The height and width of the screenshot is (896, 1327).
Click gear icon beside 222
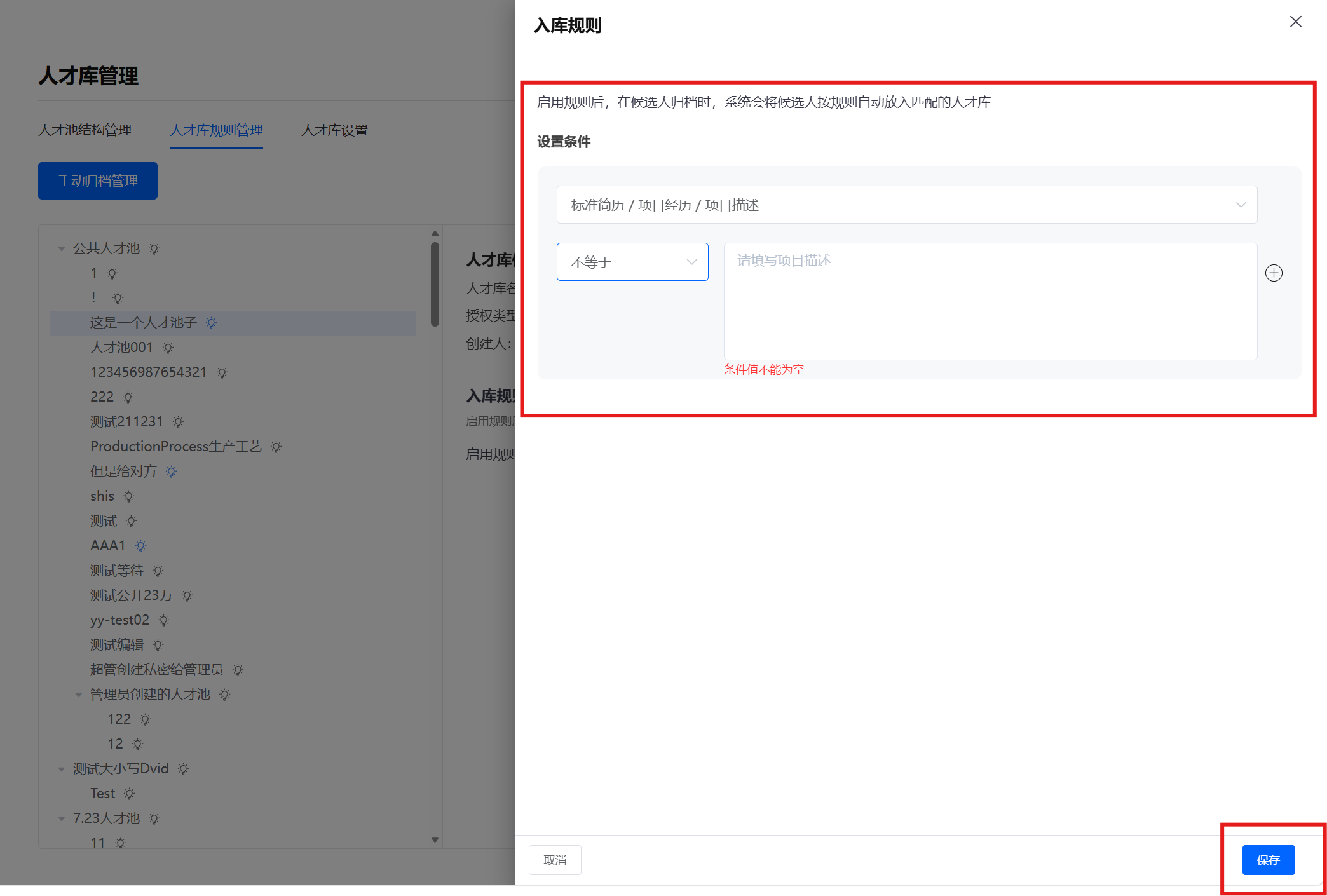(128, 397)
